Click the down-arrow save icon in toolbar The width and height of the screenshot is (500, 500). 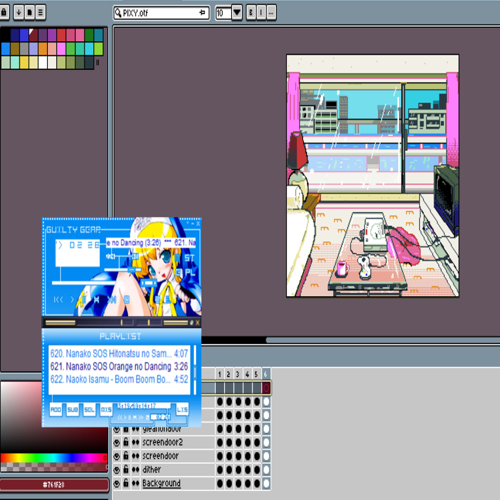(19, 13)
